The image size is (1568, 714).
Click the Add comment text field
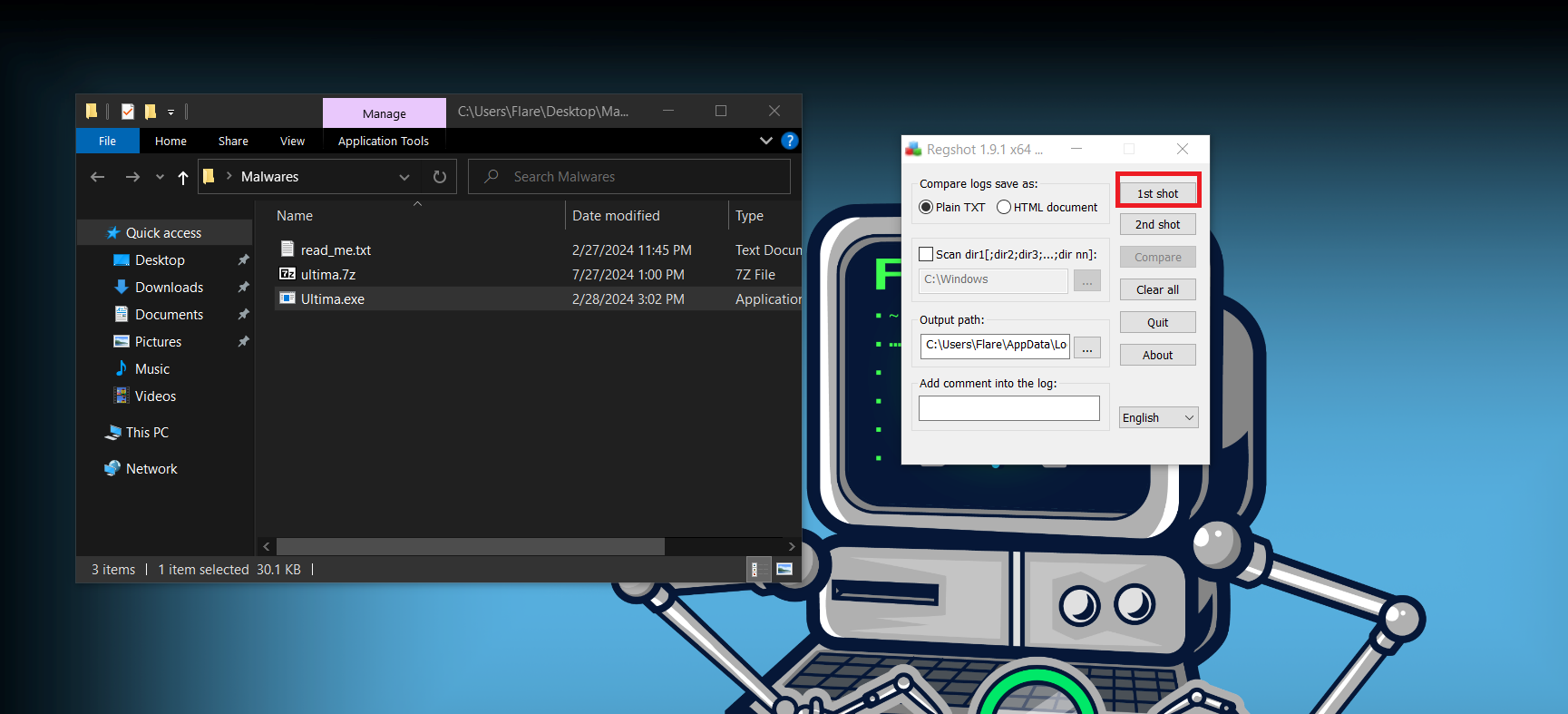coord(1009,408)
